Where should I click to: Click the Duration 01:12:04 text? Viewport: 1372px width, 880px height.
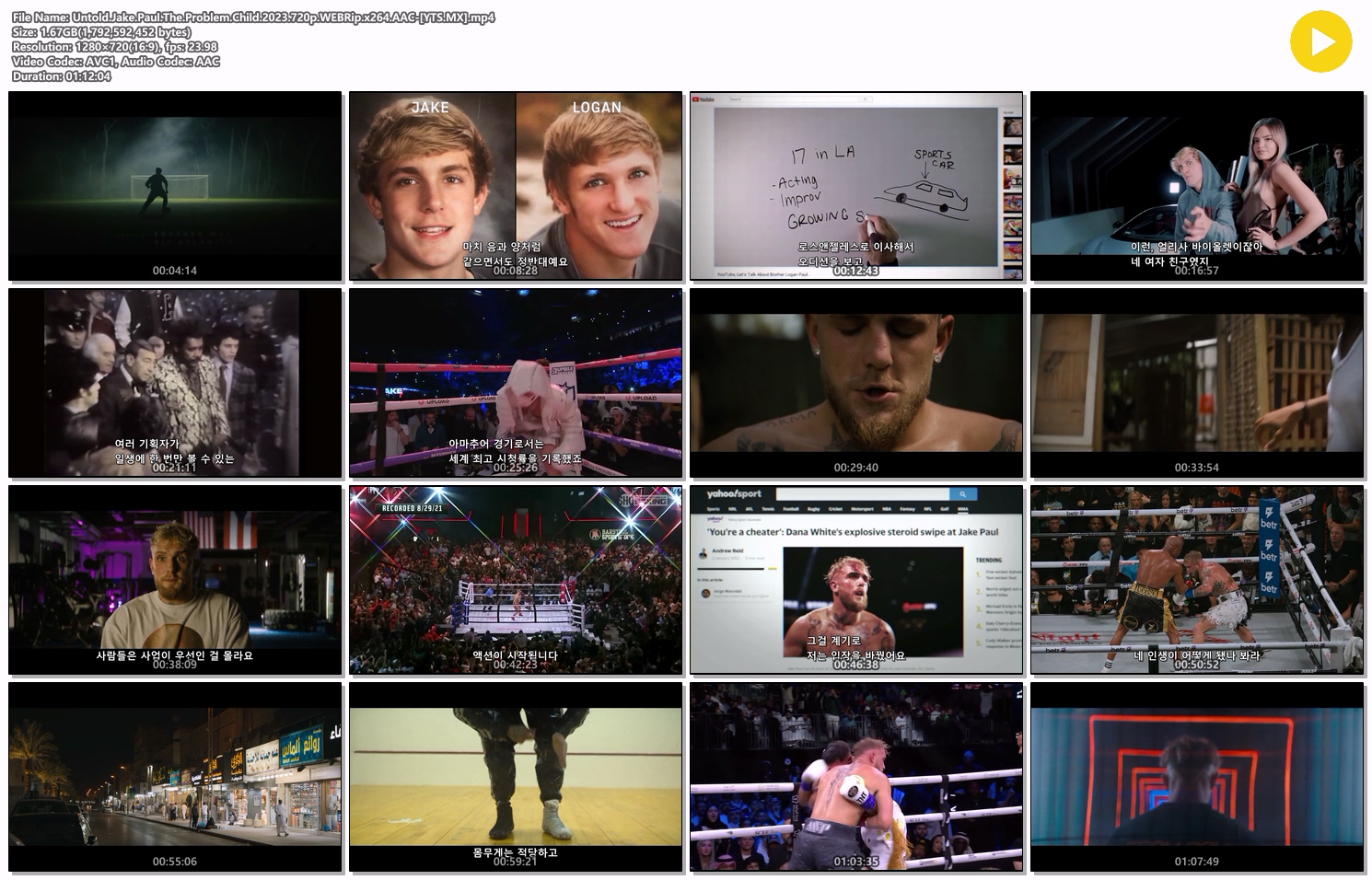point(62,76)
